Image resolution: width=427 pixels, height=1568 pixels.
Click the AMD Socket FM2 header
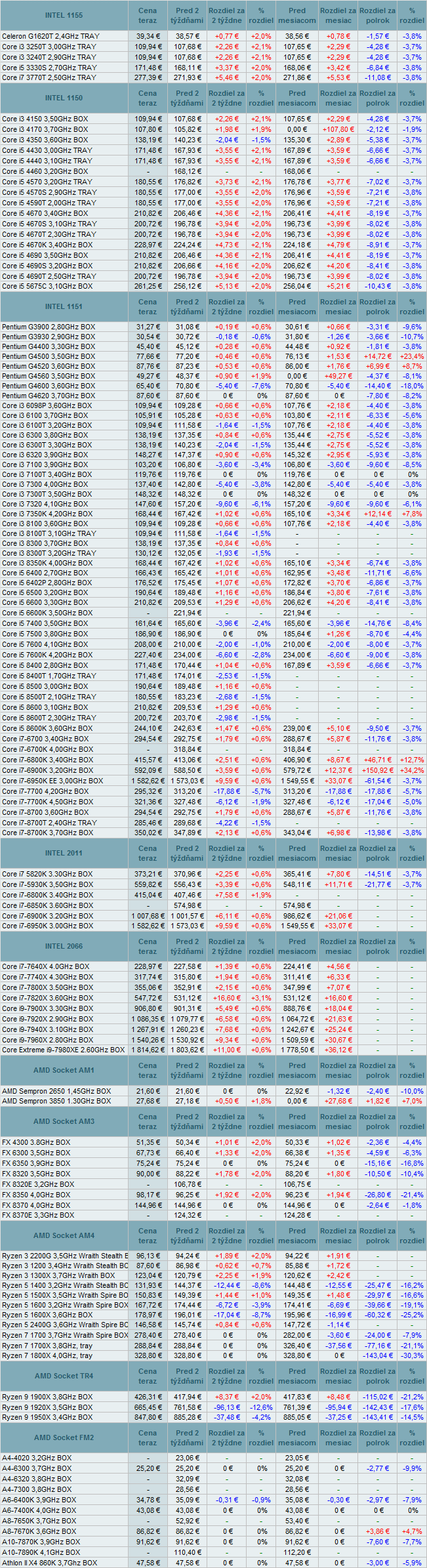point(64,1437)
